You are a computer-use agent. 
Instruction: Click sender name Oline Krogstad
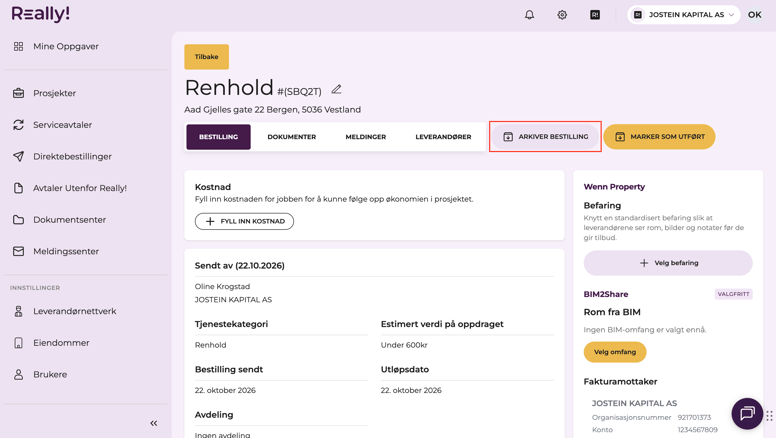[222, 287]
